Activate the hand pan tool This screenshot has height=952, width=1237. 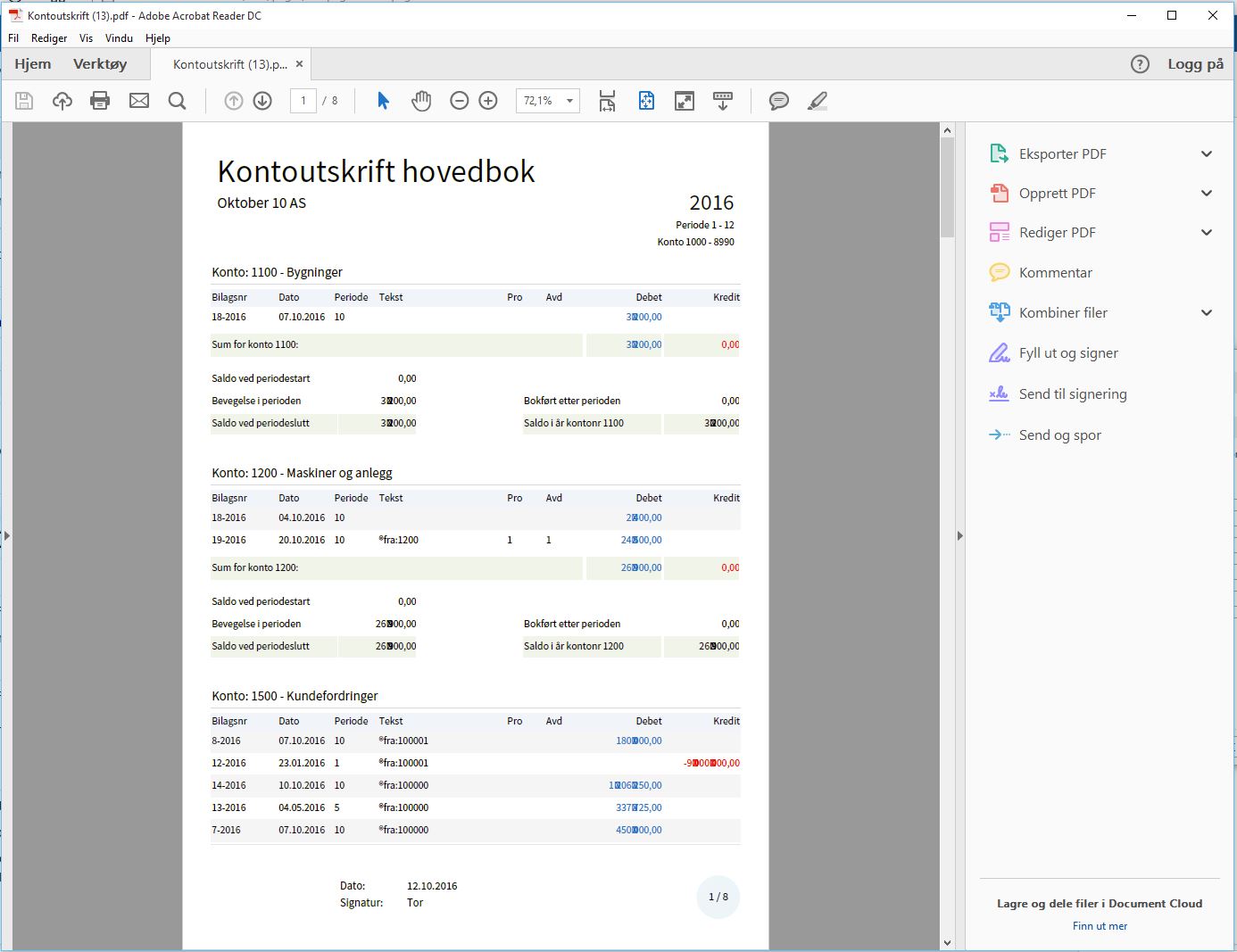421,101
